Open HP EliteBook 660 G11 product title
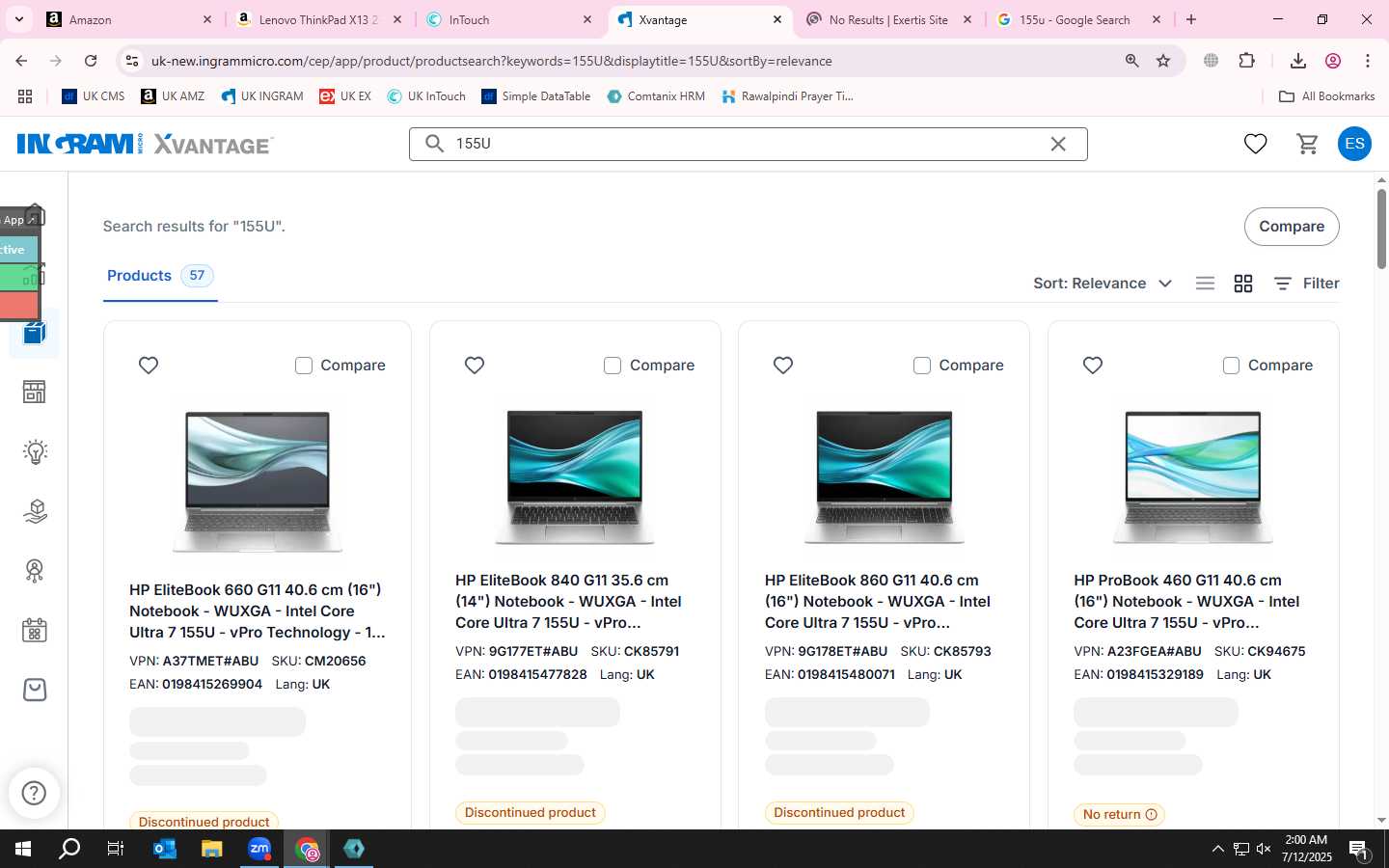The width and height of the screenshot is (1389, 868). coord(257,611)
